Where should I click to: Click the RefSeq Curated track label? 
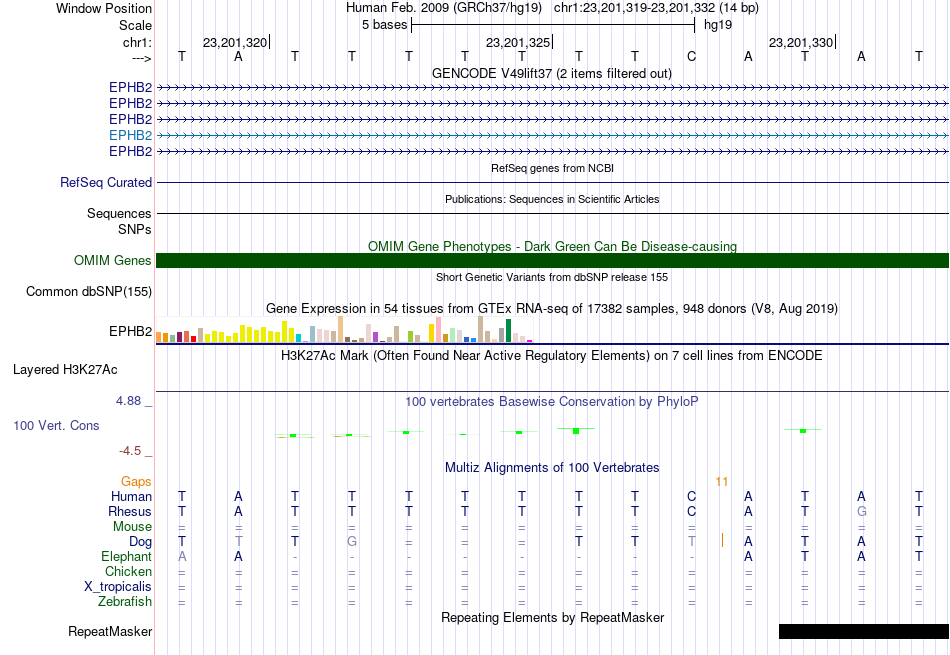click(x=106, y=182)
